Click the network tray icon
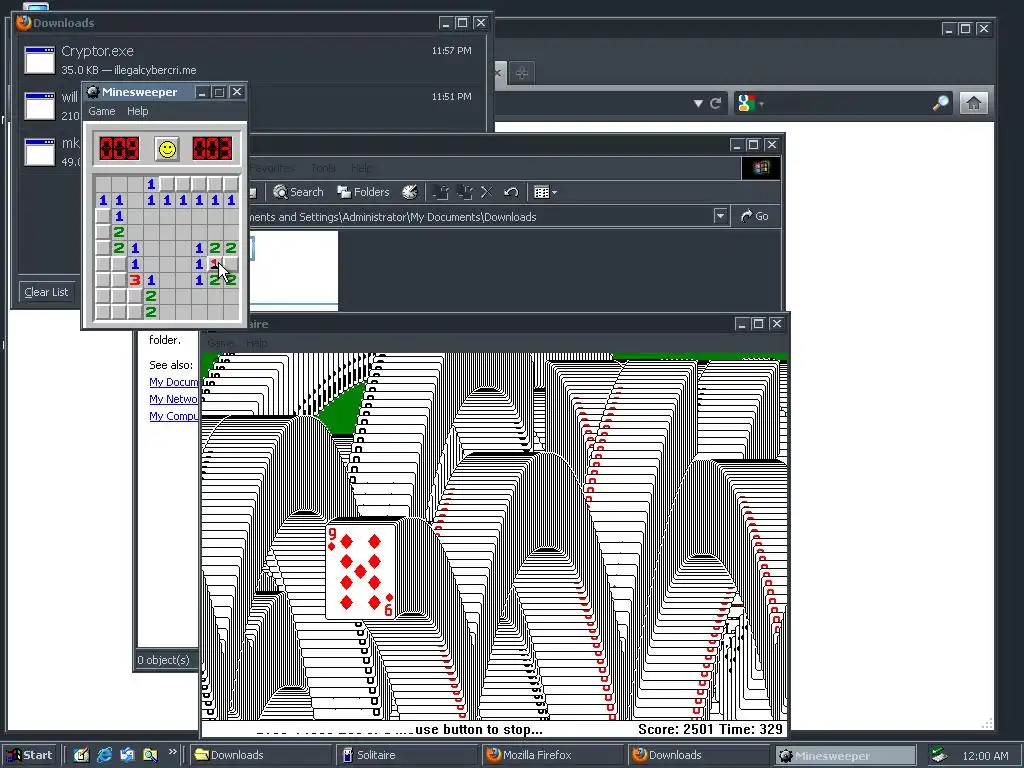1024x768 pixels. pyautogui.click(x=939, y=755)
